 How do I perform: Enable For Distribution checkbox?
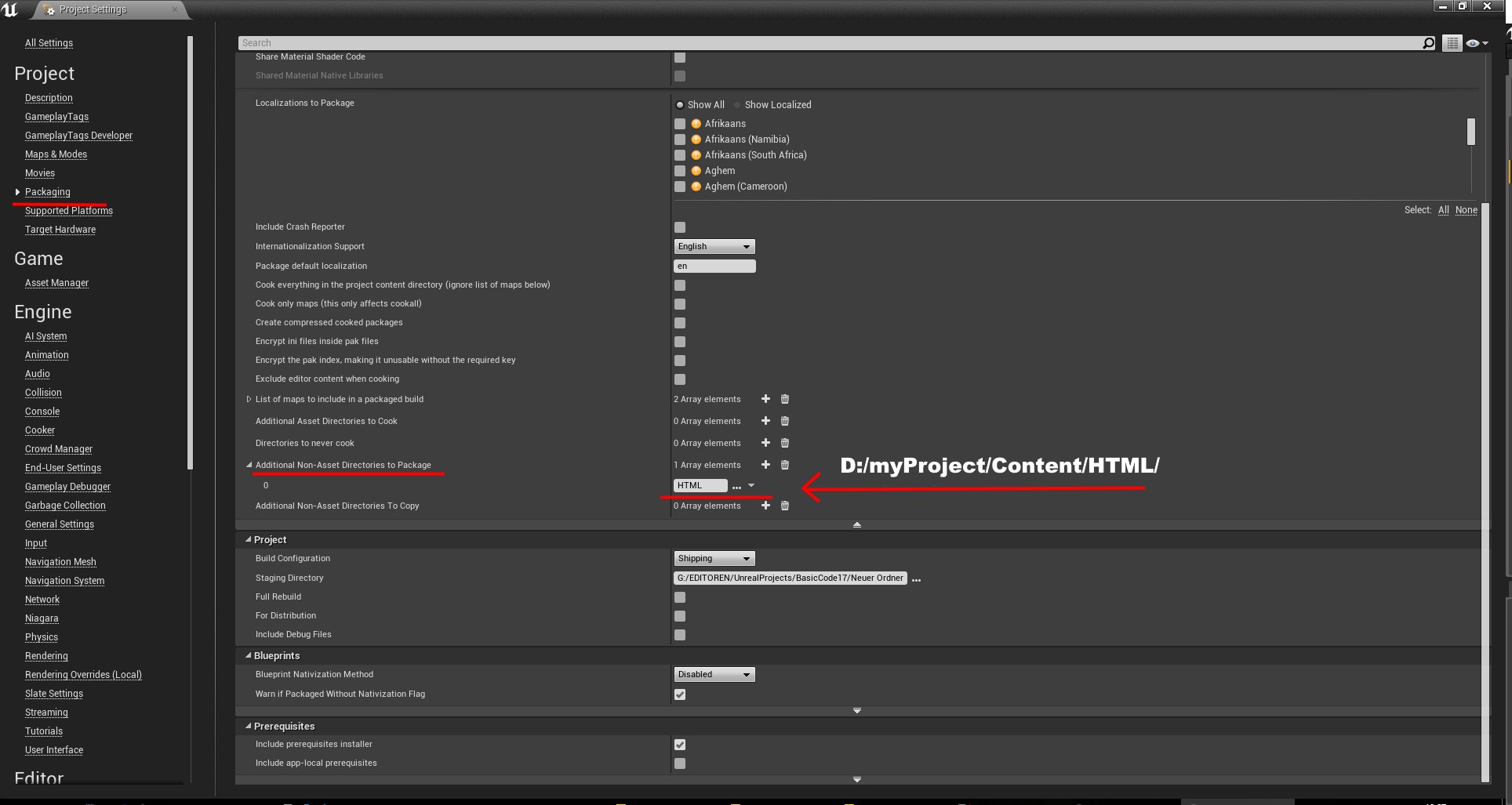pos(680,616)
